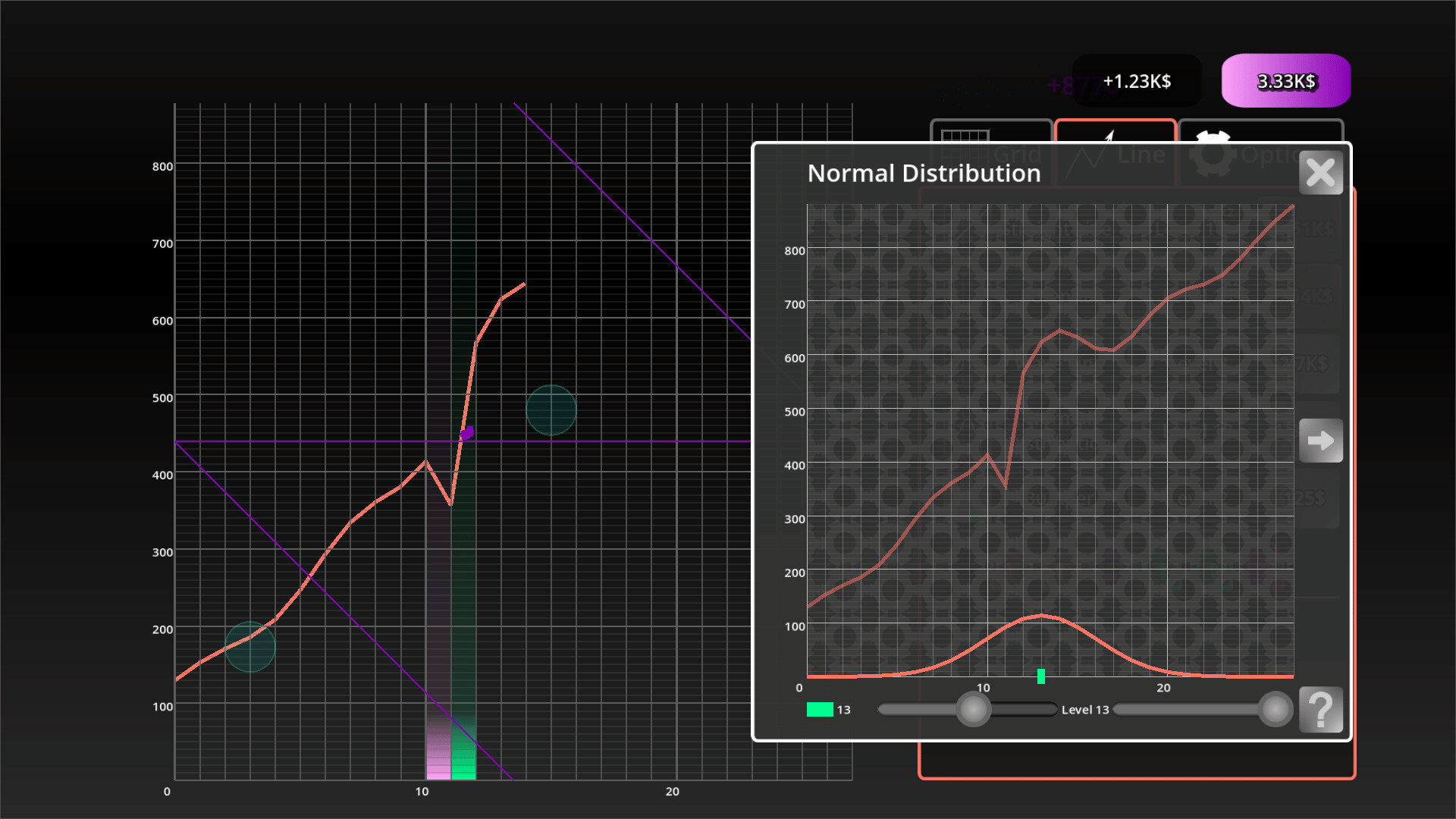Click the left slider handle near 13
This screenshot has height=819, width=1456.
[x=973, y=710]
